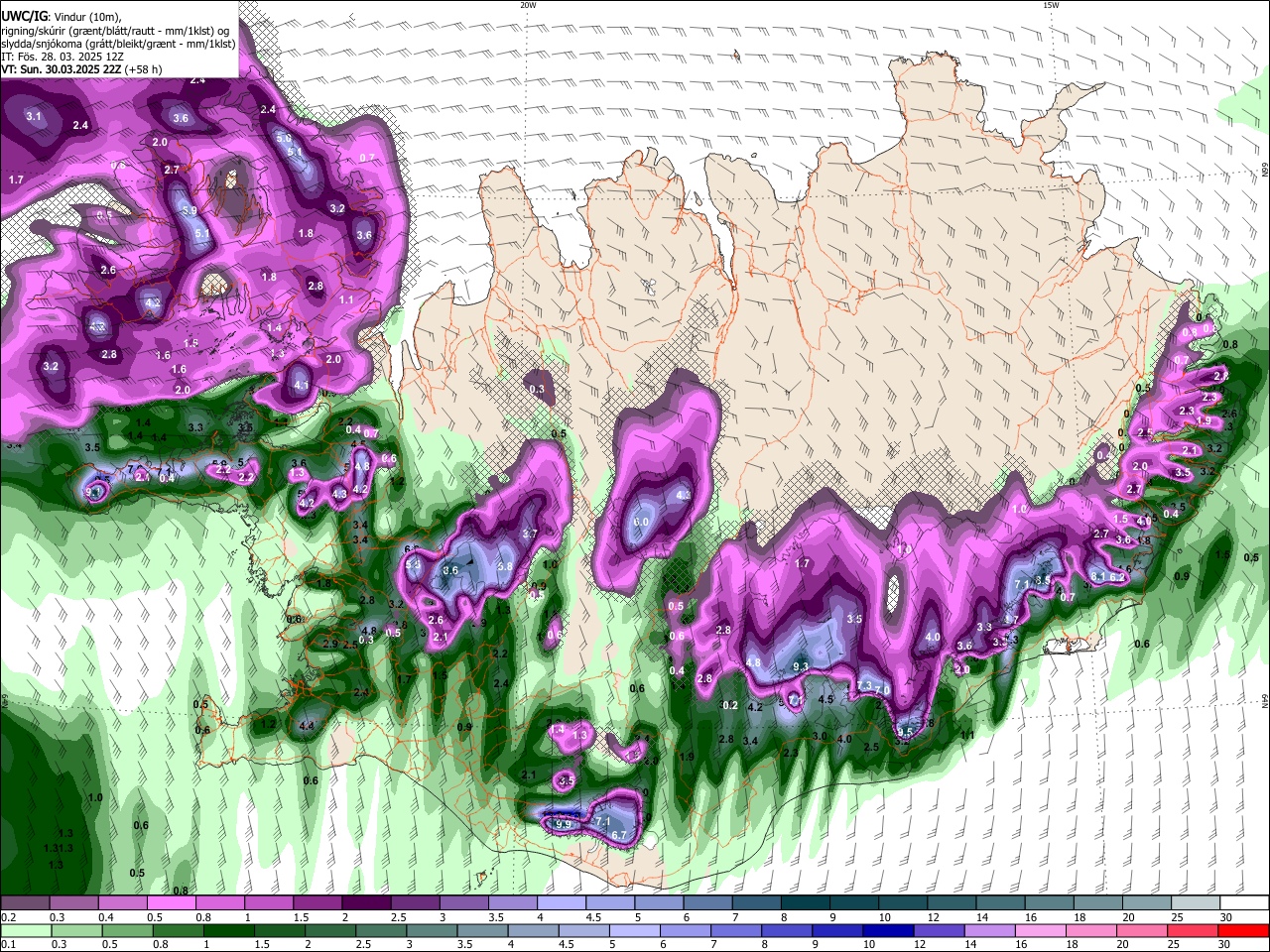Image resolution: width=1270 pixels, height=952 pixels.
Task: Click the 9.5 precipitation value on the map
Action: point(904,731)
